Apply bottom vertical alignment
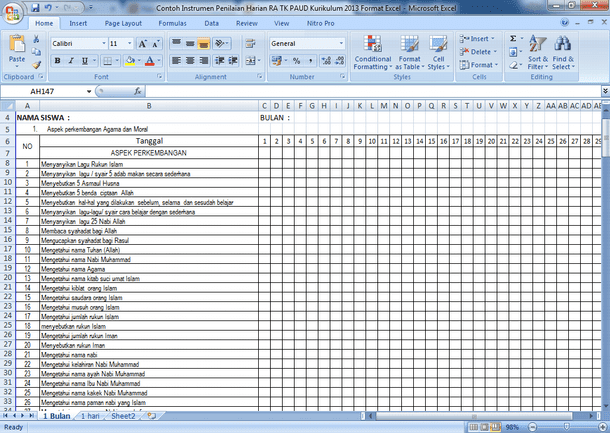Viewport: 610px width, 433px height. coord(203,44)
